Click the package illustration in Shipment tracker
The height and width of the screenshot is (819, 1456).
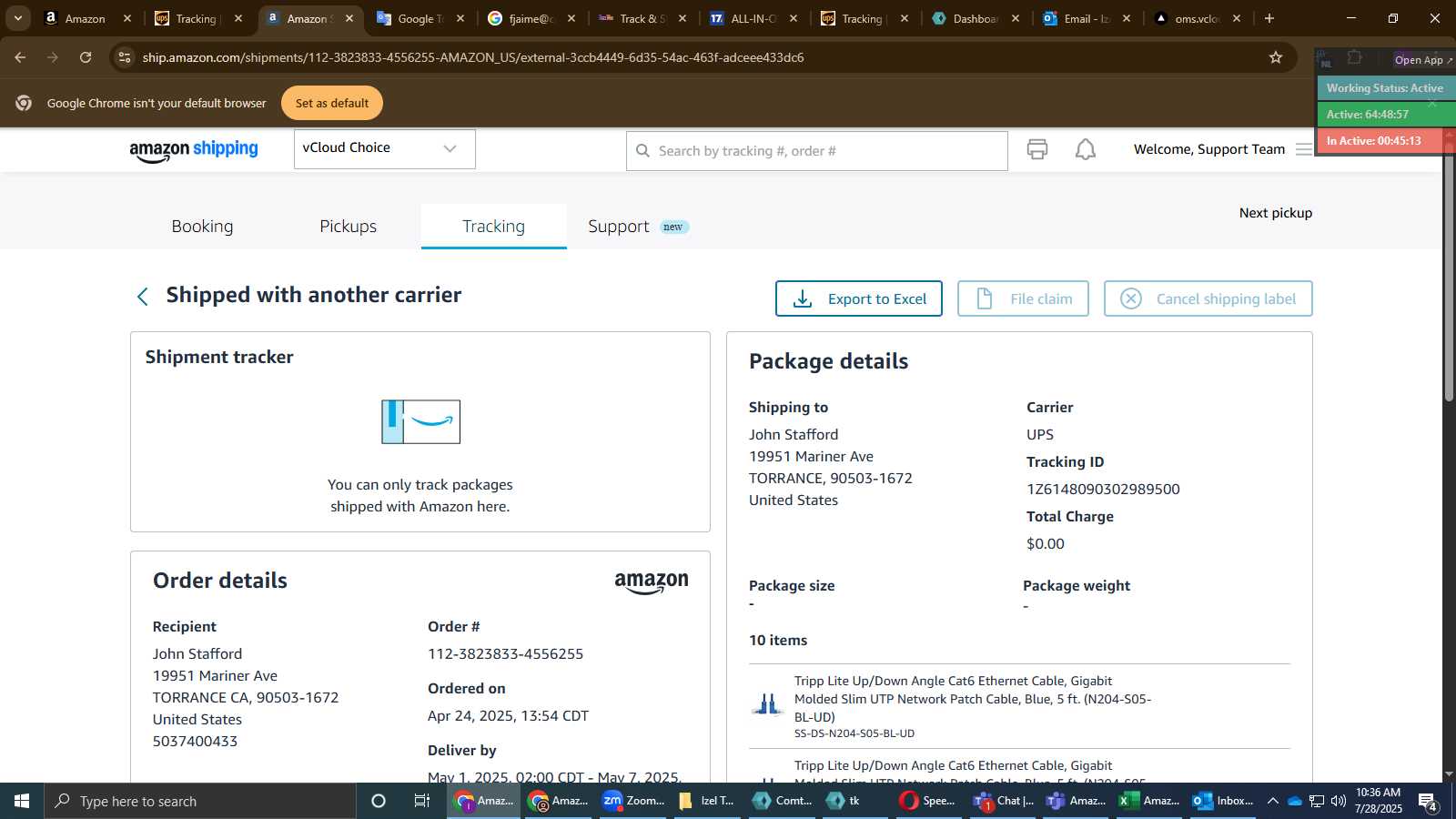pos(420,421)
